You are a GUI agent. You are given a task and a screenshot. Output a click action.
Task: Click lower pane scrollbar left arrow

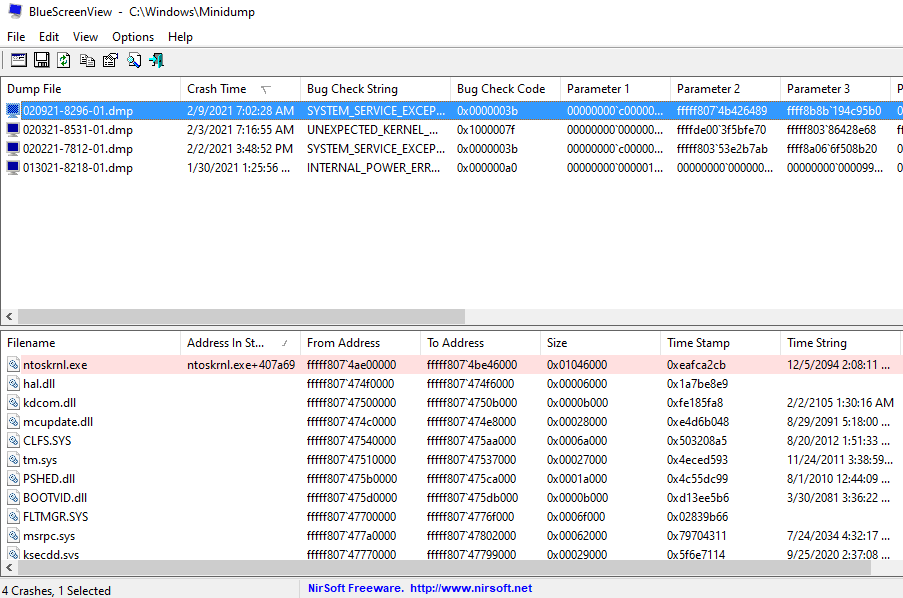point(9,567)
